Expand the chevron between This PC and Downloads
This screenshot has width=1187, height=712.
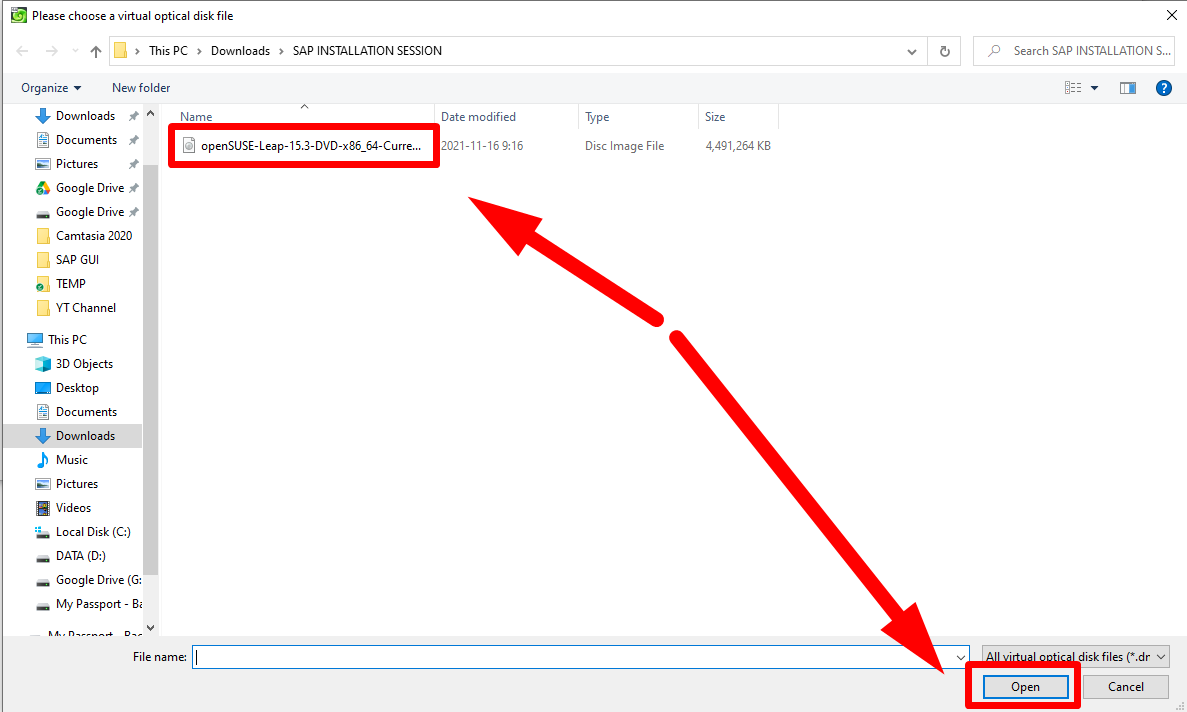coord(199,51)
